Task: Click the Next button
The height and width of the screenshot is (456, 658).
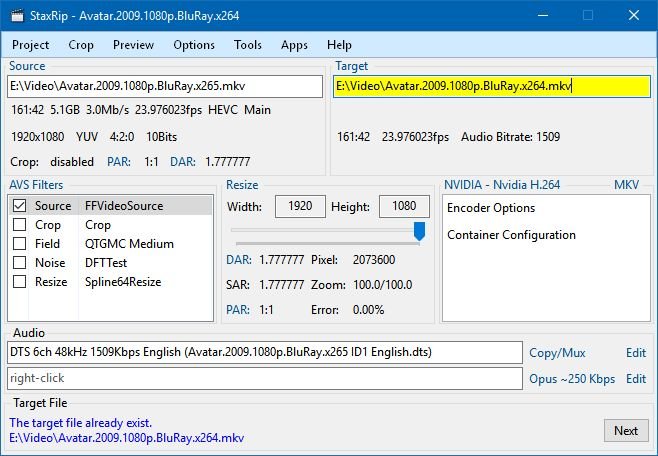Action: pyautogui.click(x=626, y=430)
